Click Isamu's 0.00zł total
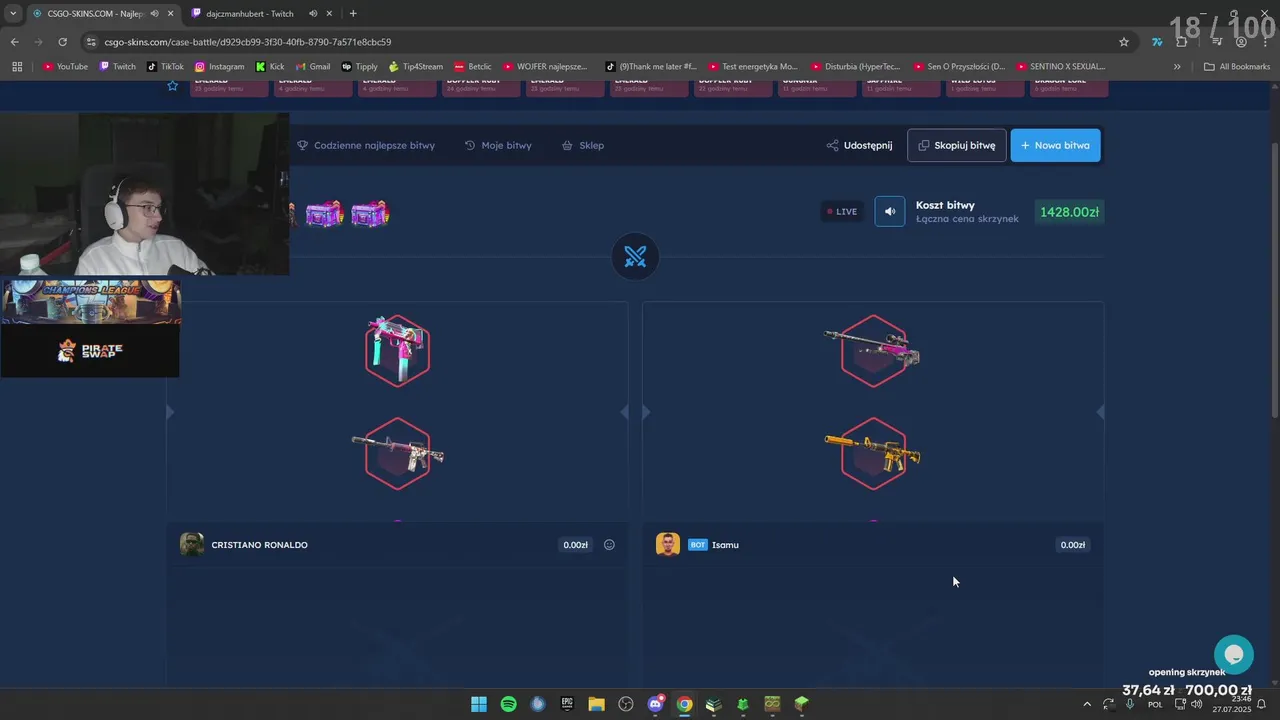 [1072, 545]
